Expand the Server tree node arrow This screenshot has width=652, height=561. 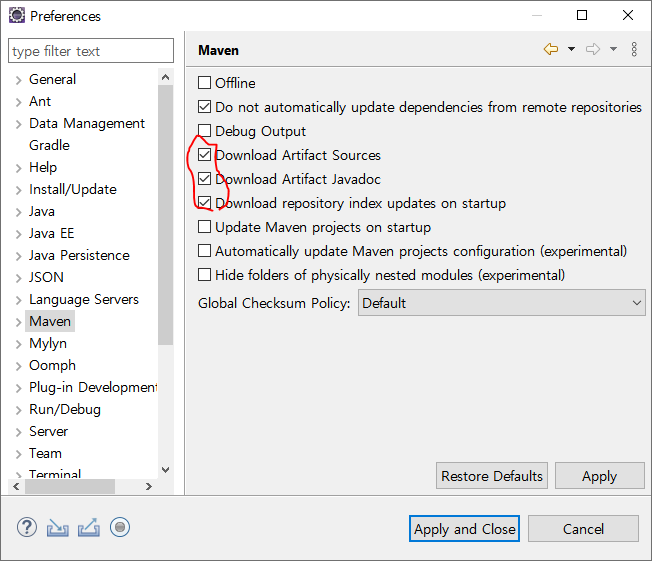pyautogui.click(x=18, y=432)
